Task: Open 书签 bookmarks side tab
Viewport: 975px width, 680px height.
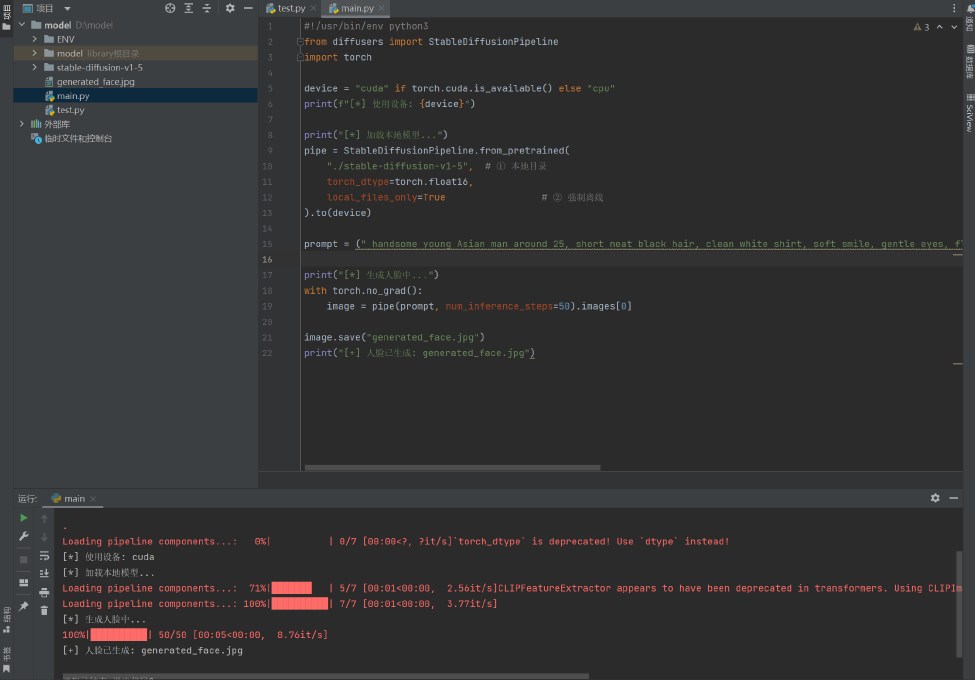Action: coord(6,659)
